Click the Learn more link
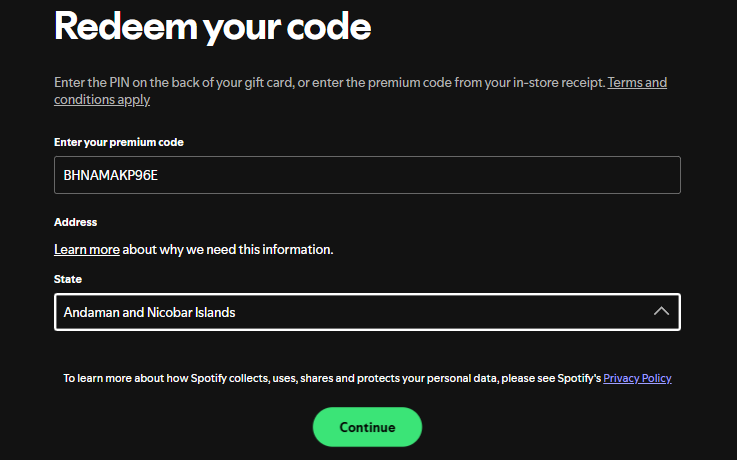This screenshot has height=460, width=737. tap(87, 249)
